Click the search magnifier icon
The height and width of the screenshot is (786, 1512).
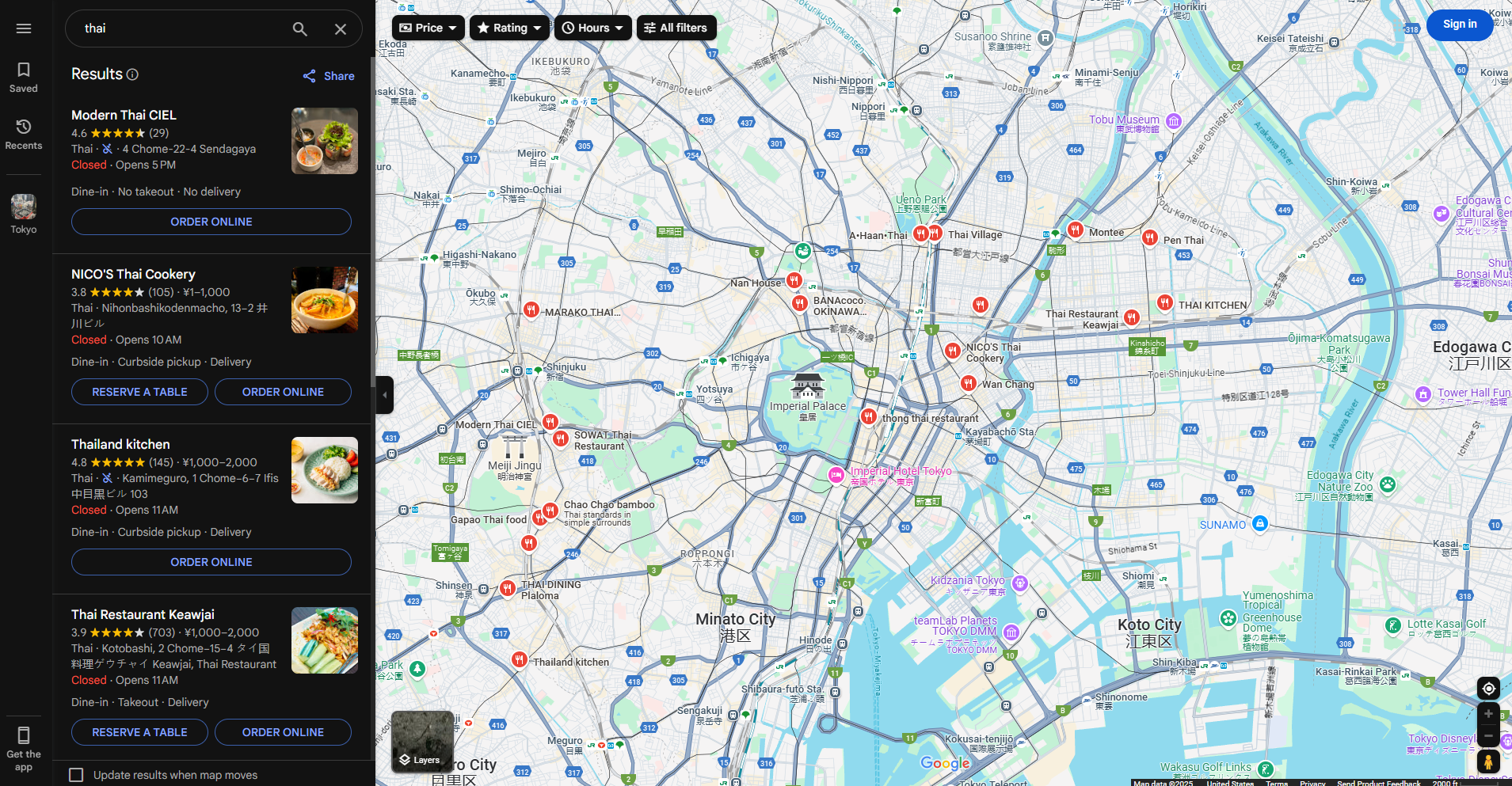pos(299,29)
